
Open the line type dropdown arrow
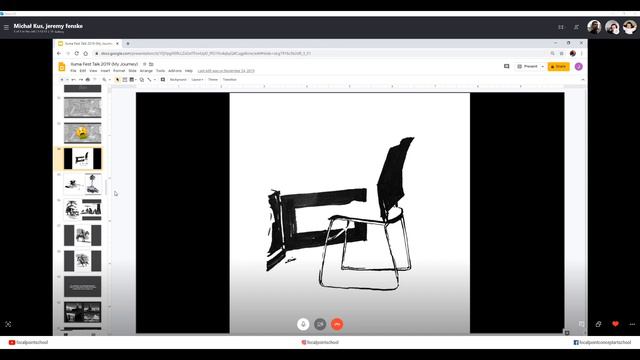pyautogui.click(x=155, y=80)
